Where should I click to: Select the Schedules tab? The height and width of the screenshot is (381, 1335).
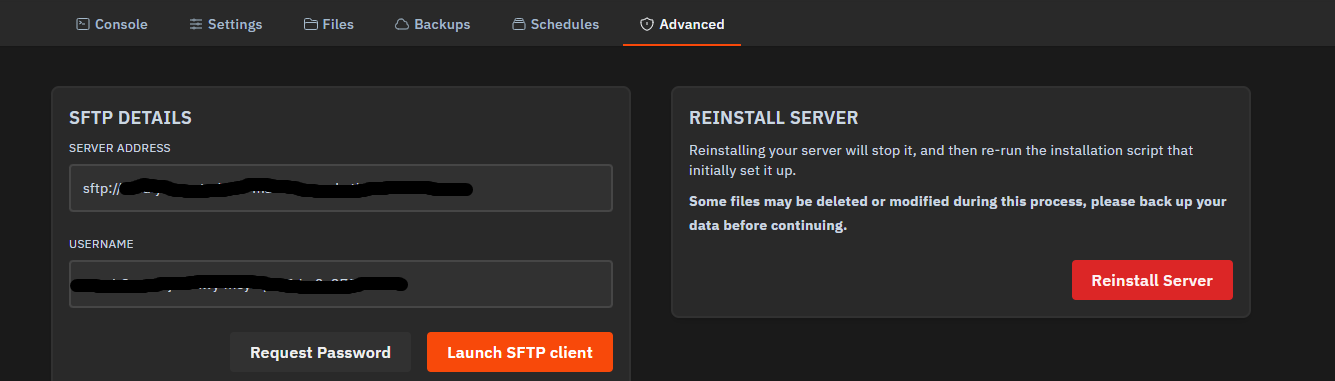point(555,24)
